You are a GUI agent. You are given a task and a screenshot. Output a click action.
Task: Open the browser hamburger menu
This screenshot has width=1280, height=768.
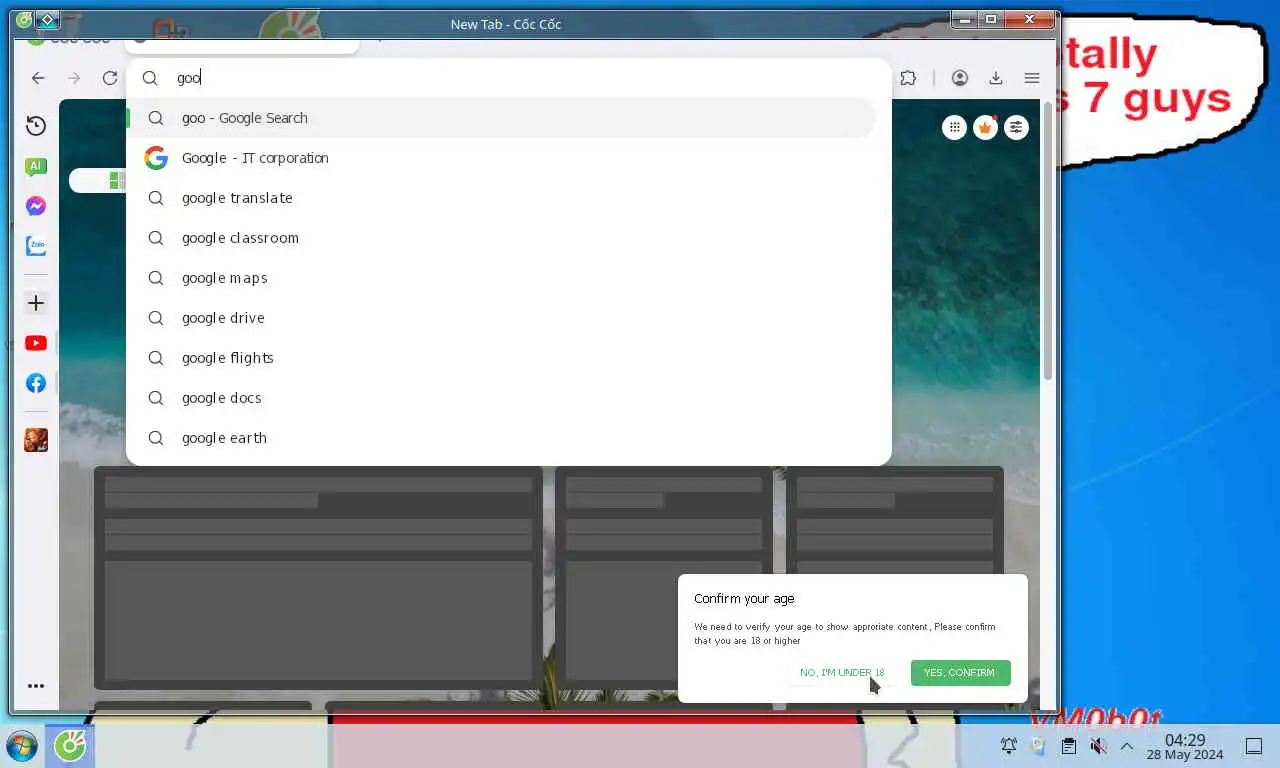(1032, 78)
